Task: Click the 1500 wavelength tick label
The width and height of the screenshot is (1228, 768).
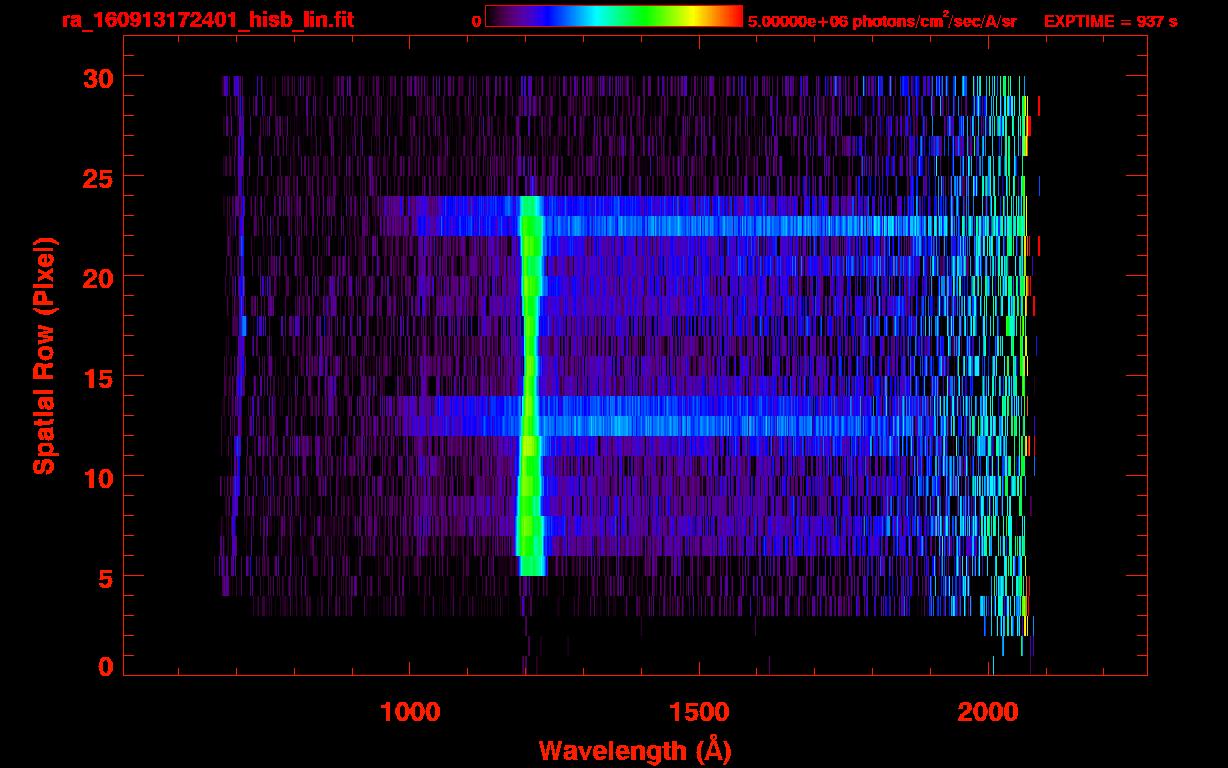Action: pos(700,712)
